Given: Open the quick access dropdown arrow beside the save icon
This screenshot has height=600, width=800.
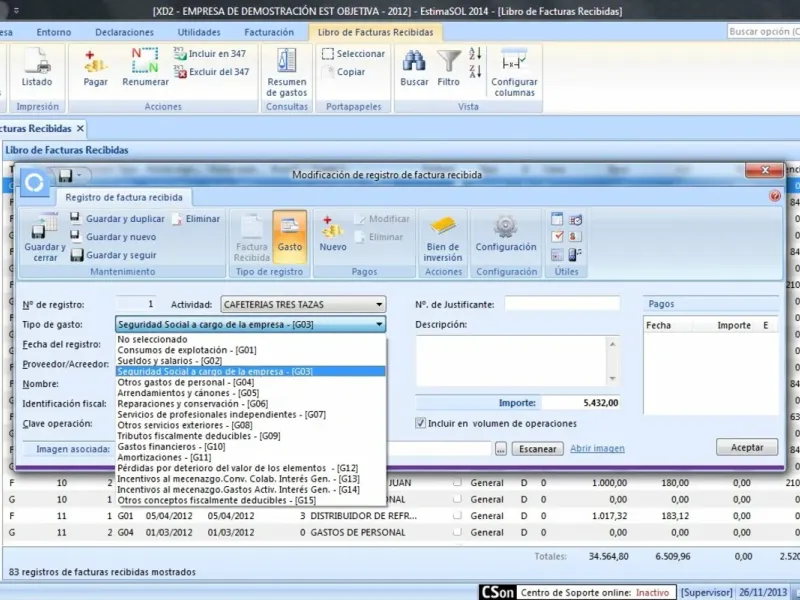Looking at the screenshot, I should [80, 176].
